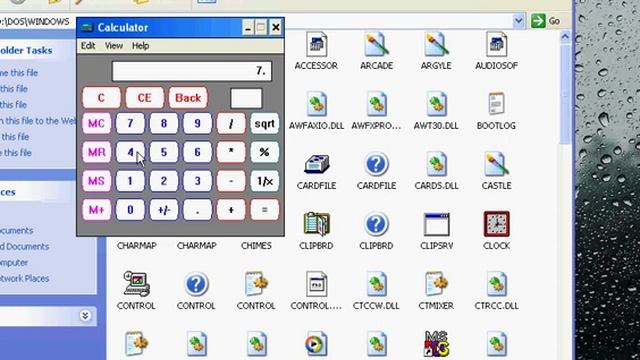Select the CTRCC.DLL file icon
640x360 pixels.
click(496, 284)
